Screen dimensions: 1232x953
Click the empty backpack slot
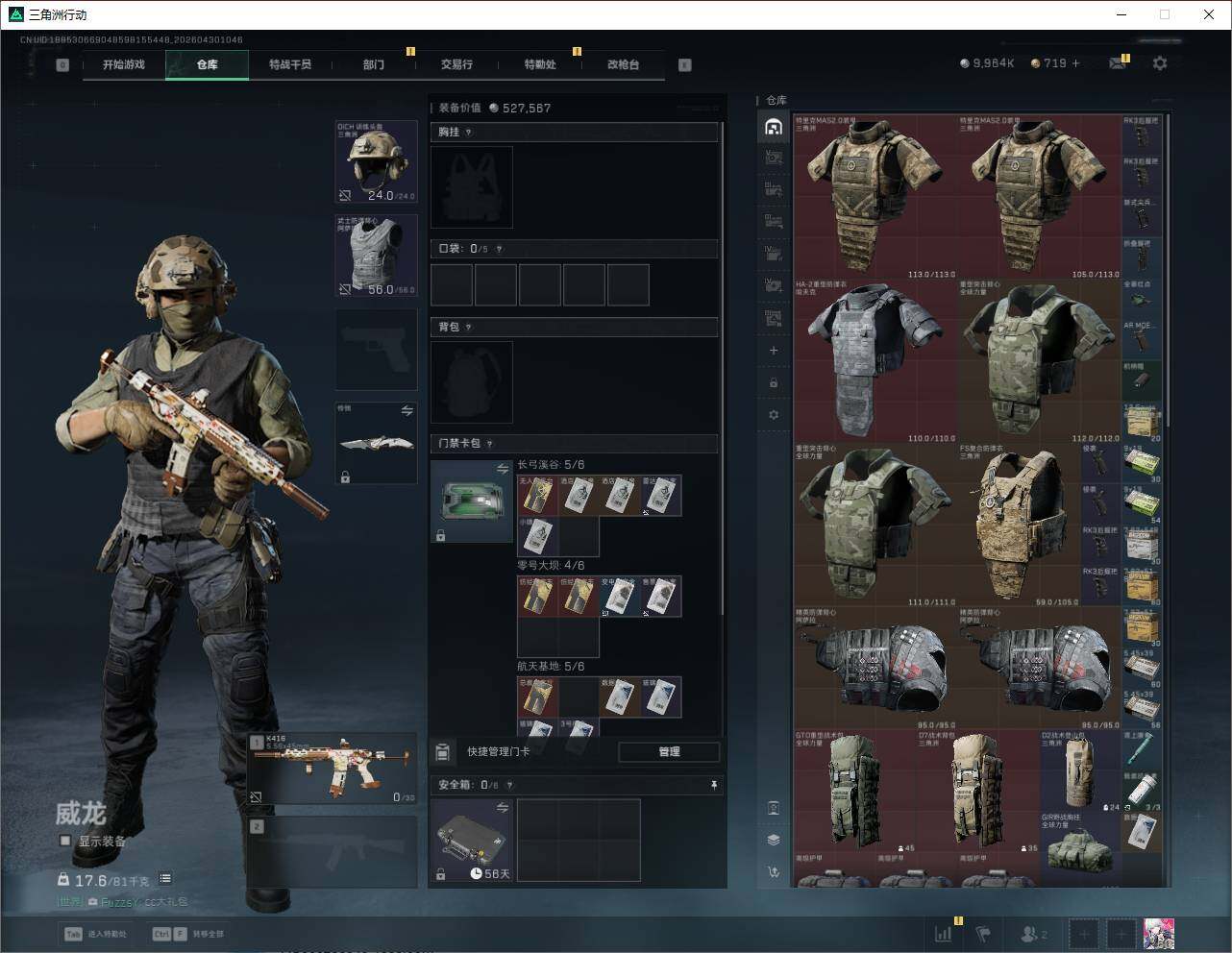pyautogui.click(x=472, y=382)
